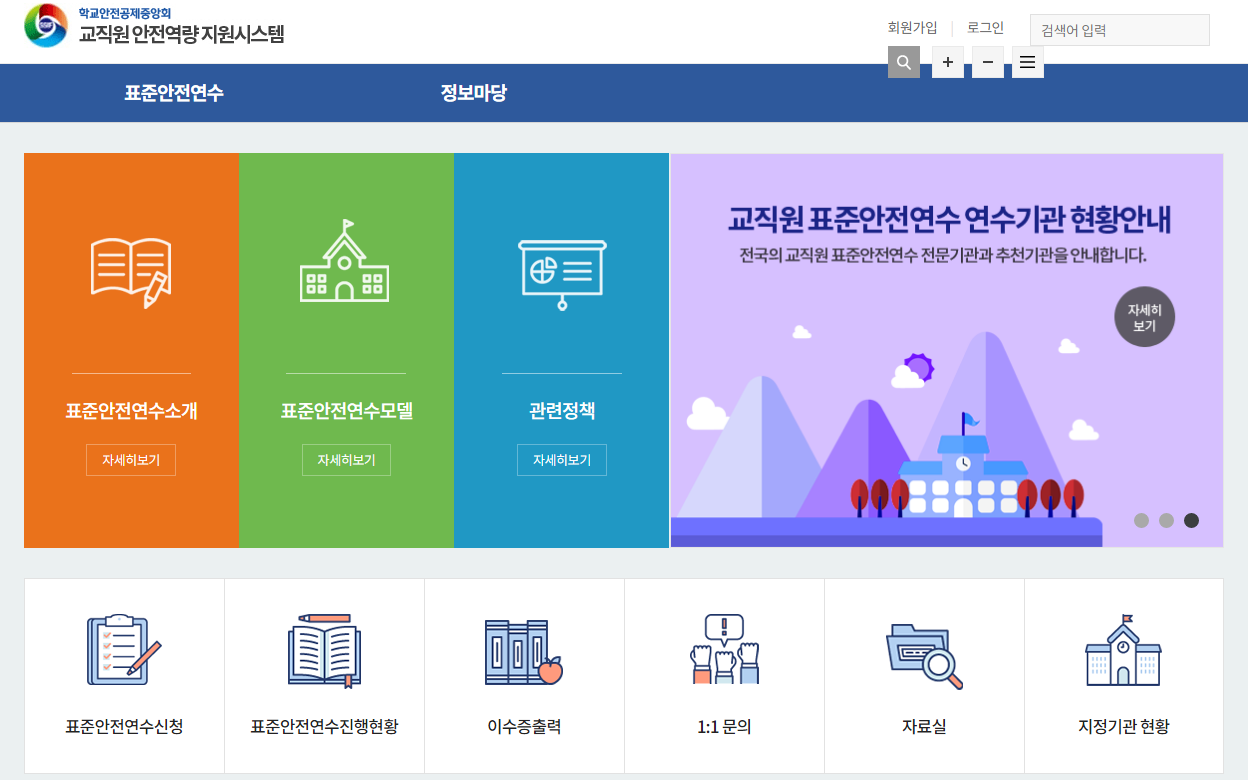Screen dimensions: 1248x780
Task: Select the first carousel dot
Action: tap(1140, 520)
